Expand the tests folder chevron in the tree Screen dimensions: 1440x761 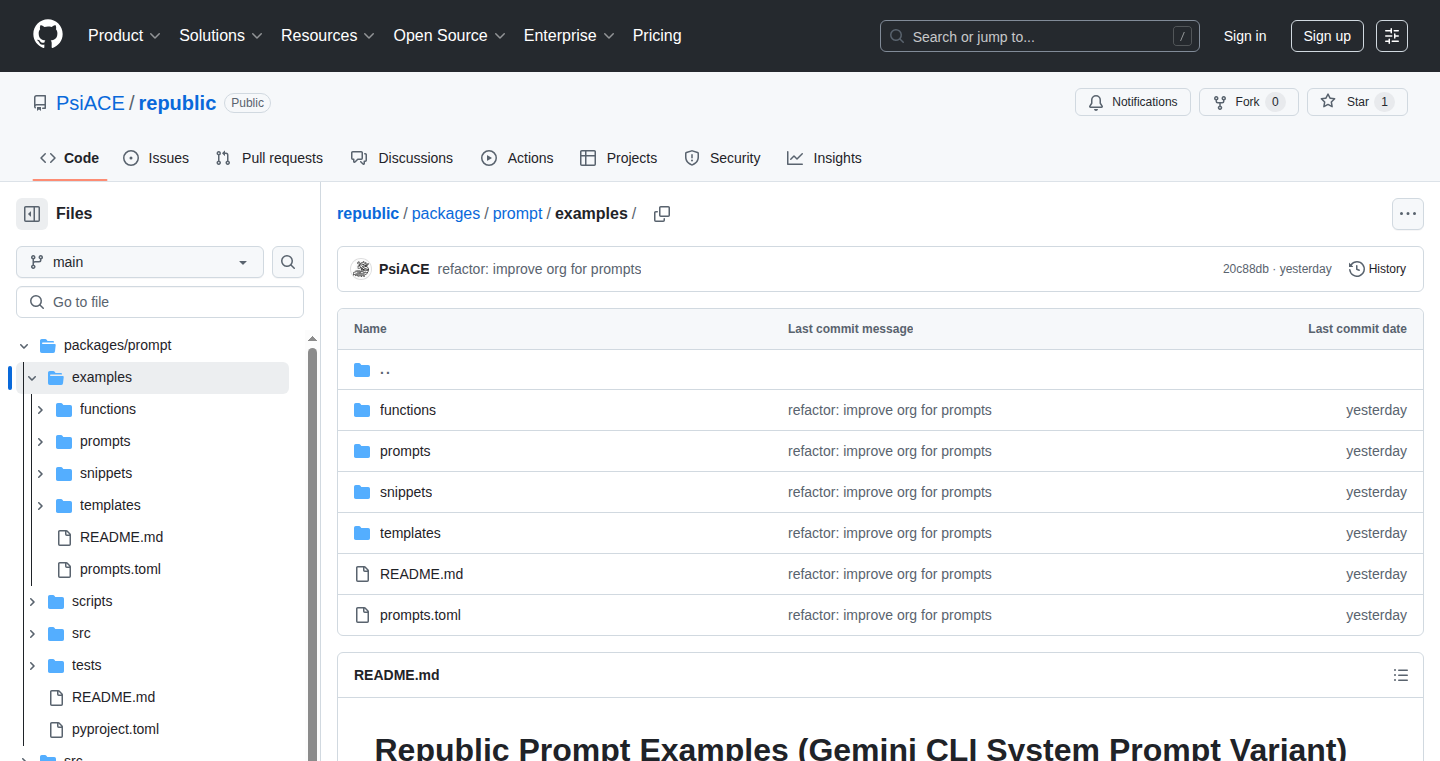tap(32, 665)
